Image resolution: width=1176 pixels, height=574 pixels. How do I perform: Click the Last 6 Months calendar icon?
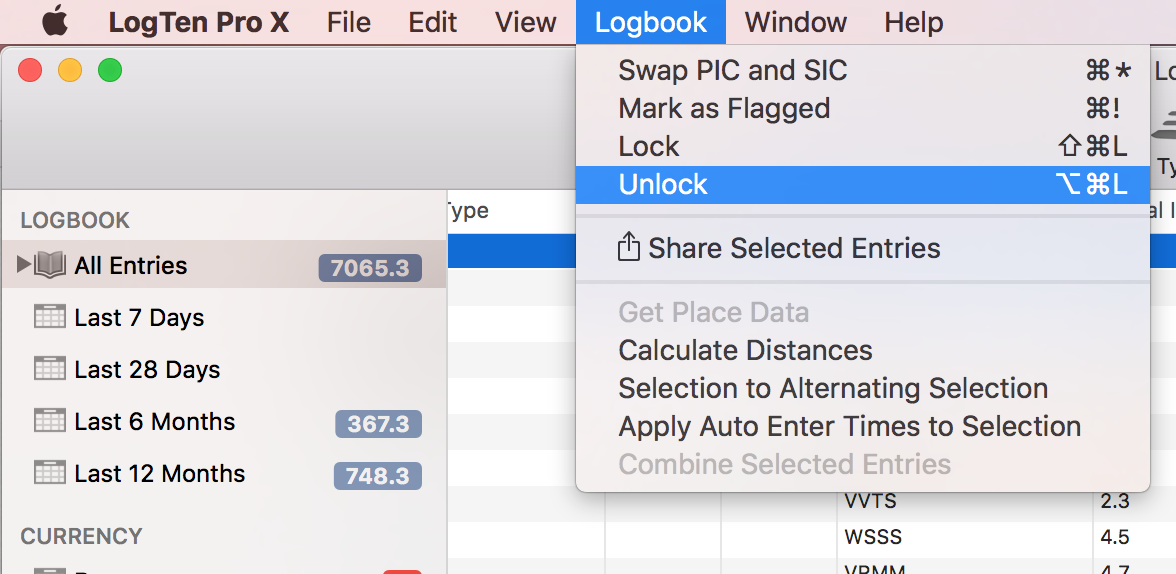[x=50, y=420]
